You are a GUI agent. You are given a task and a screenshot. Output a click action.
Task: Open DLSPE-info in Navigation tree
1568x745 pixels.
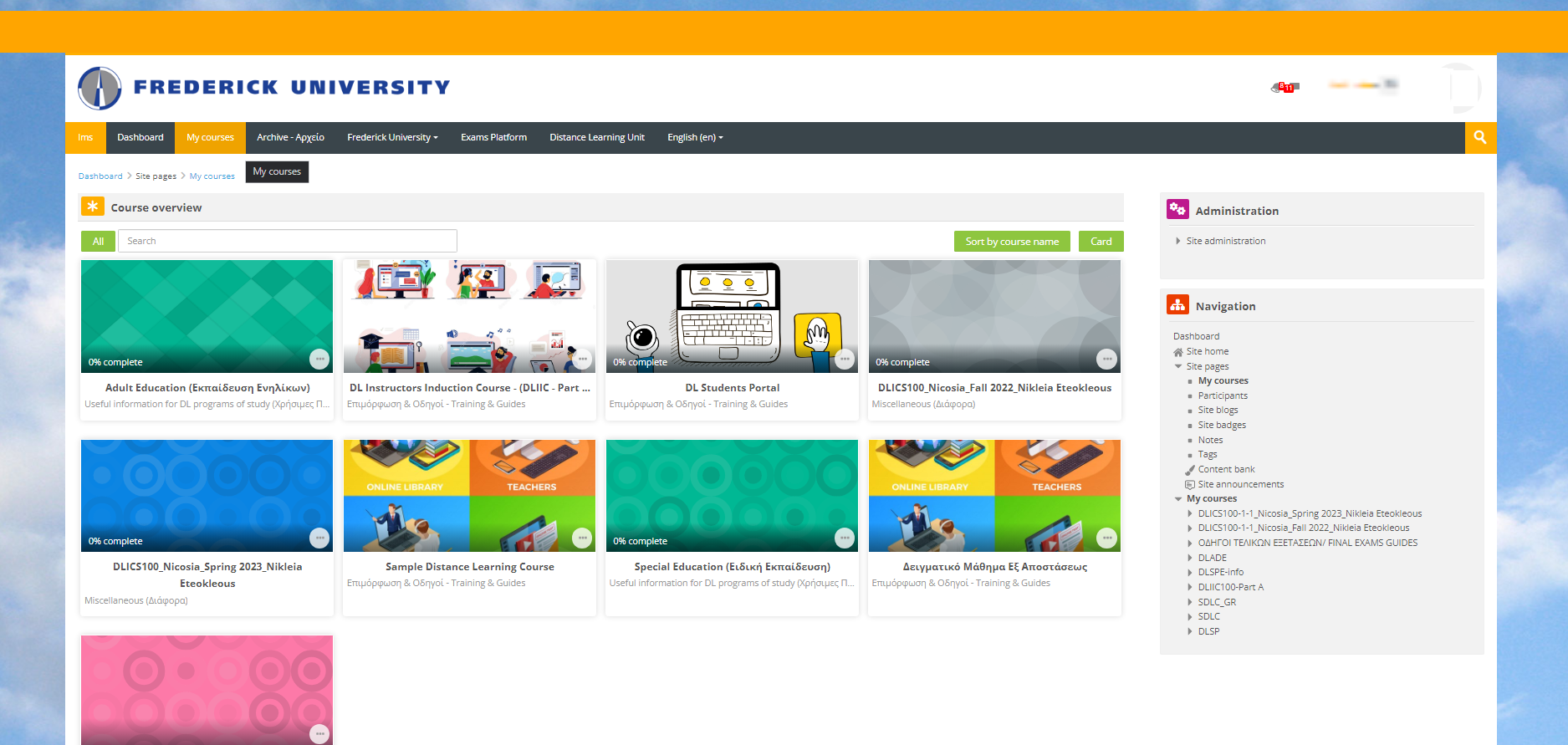1221,573
